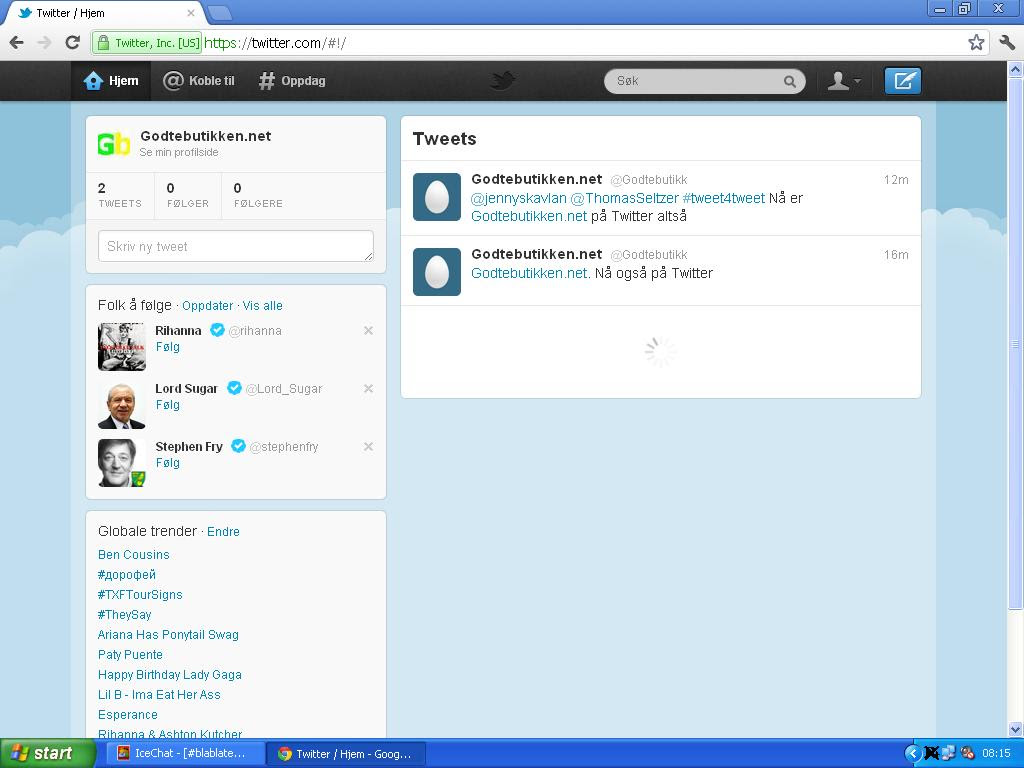The image size is (1024, 768).
Task: Click the taskbar clock showing 08:15
Action: pos(996,754)
